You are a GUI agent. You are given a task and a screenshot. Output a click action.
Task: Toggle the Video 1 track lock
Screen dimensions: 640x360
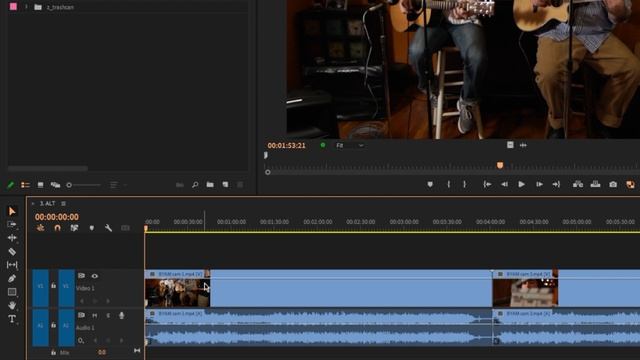[53, 285]
